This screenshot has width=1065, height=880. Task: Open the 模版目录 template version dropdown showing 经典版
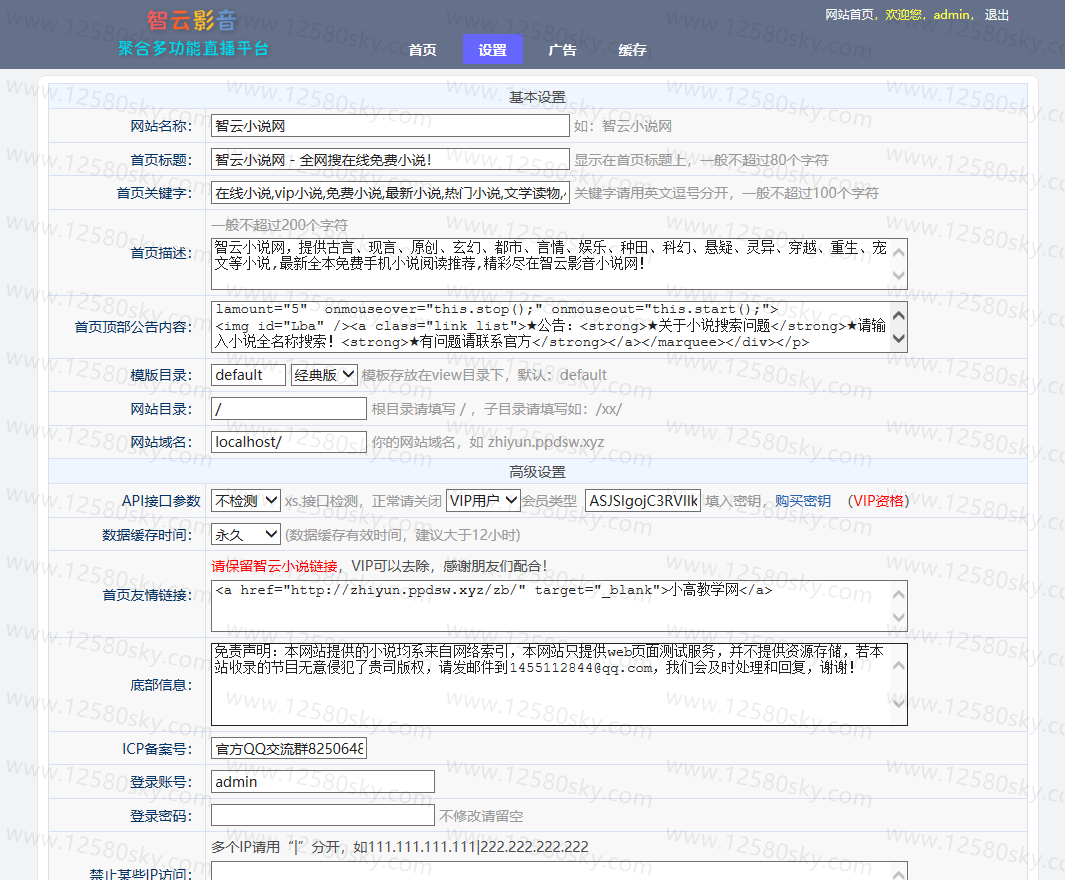pyautogui.click(x=323, y=374)
